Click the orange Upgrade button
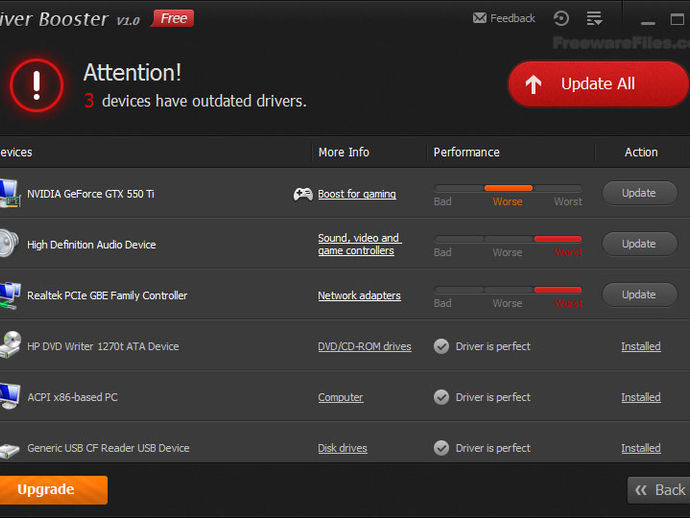690x518 pixels. 53,489
